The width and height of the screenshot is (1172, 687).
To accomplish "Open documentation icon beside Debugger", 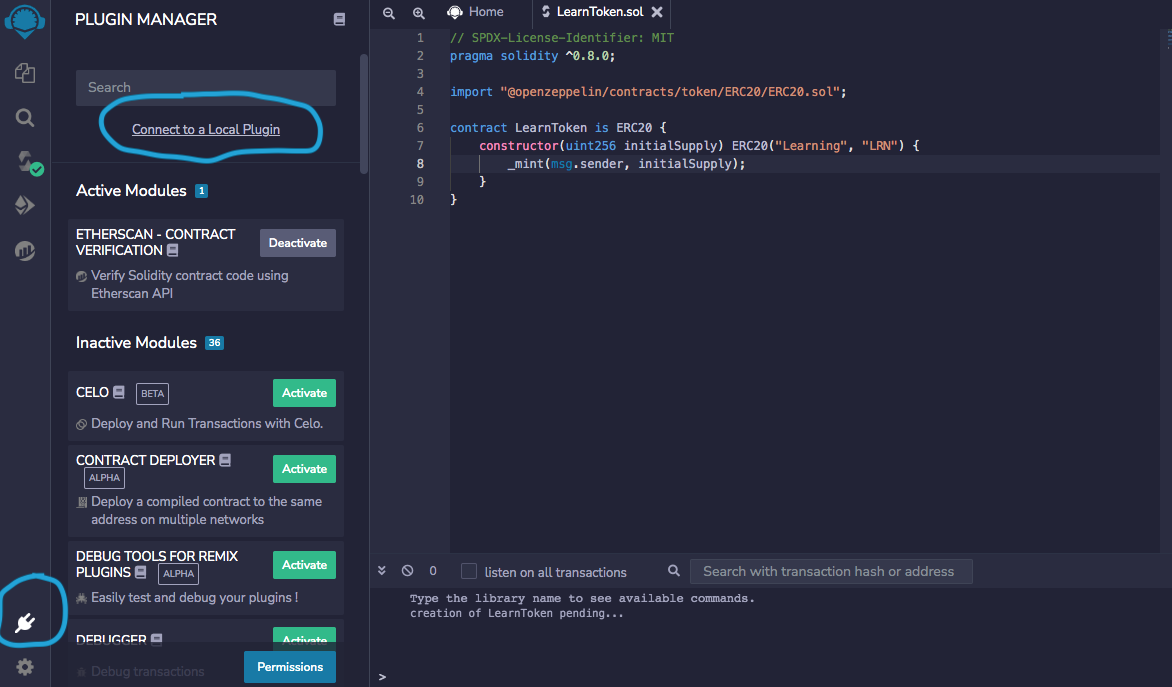I will click(x=156, y=639).
